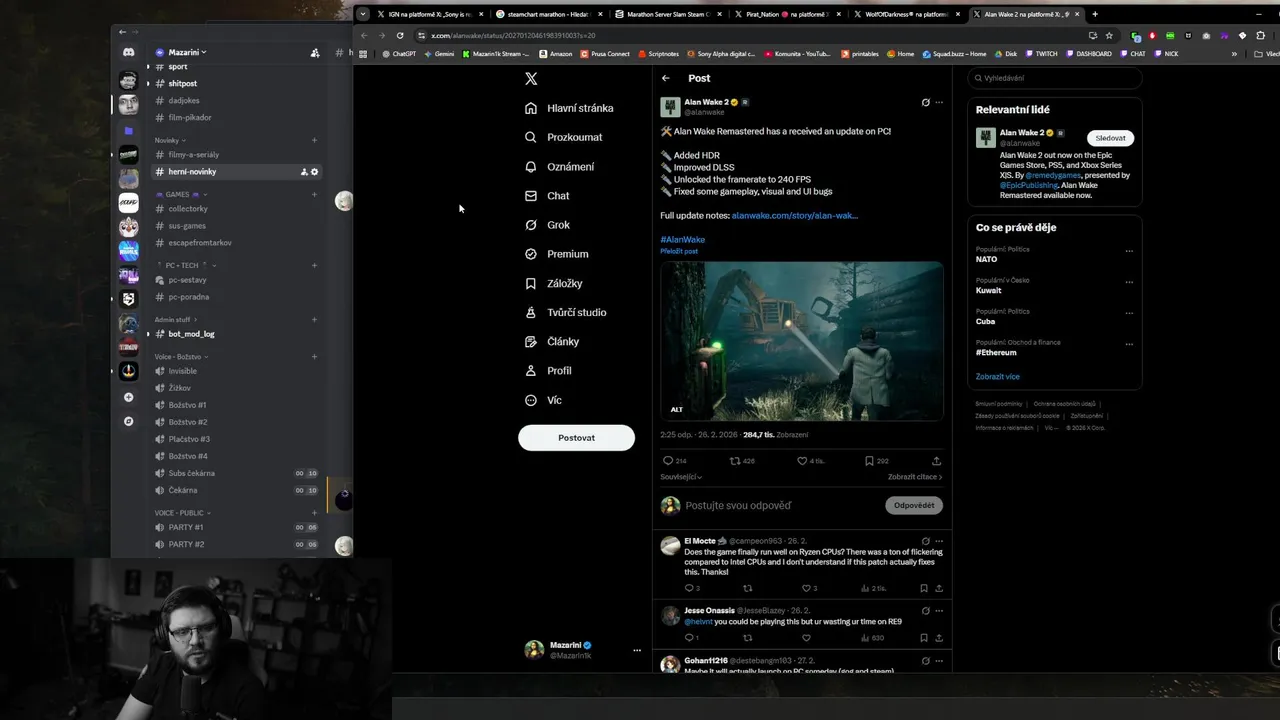The width and height of the screenshot is (1280, 720).
Task: Create invite icon on herní-novinky channel
Action: tap(304, 172)
